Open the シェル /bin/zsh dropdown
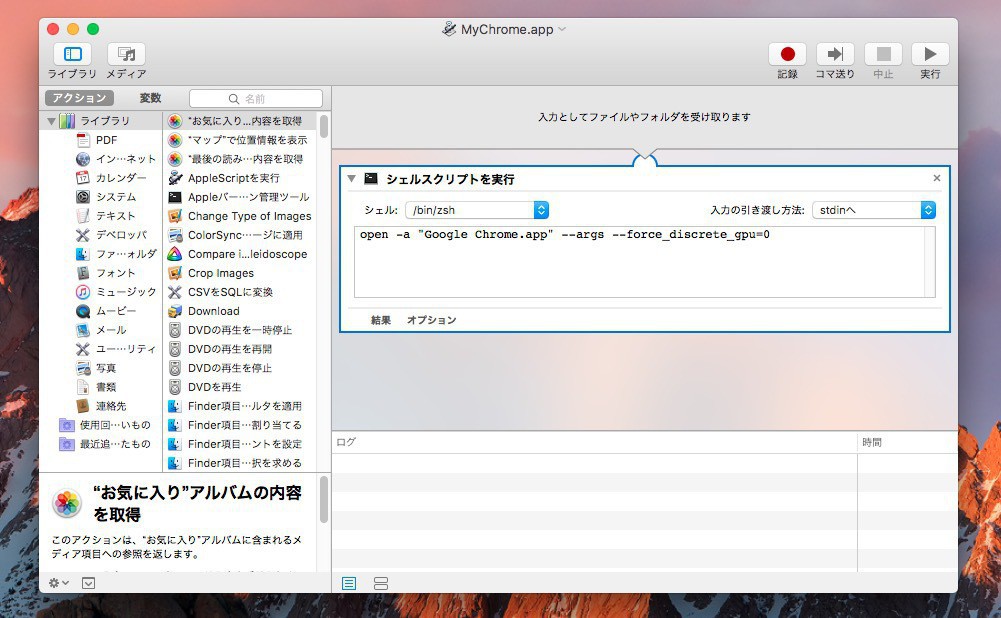Screen dimensions: 1001x618 point(477,210)
